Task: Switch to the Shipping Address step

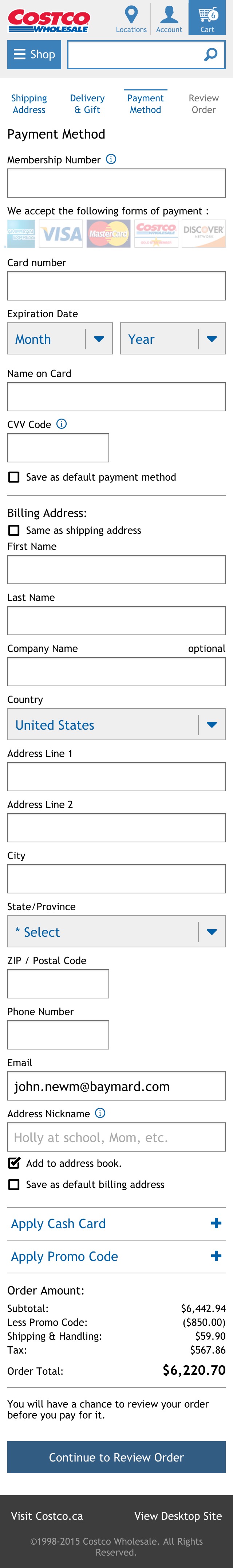Action: [29, 104]
